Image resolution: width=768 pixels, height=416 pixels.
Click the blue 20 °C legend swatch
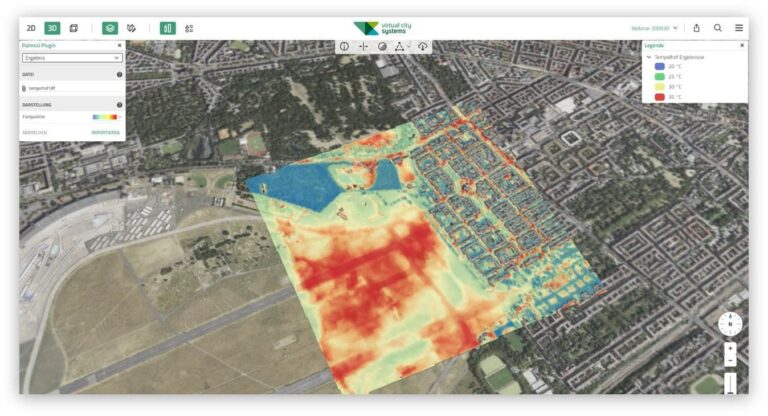click(x=660, y=66)
